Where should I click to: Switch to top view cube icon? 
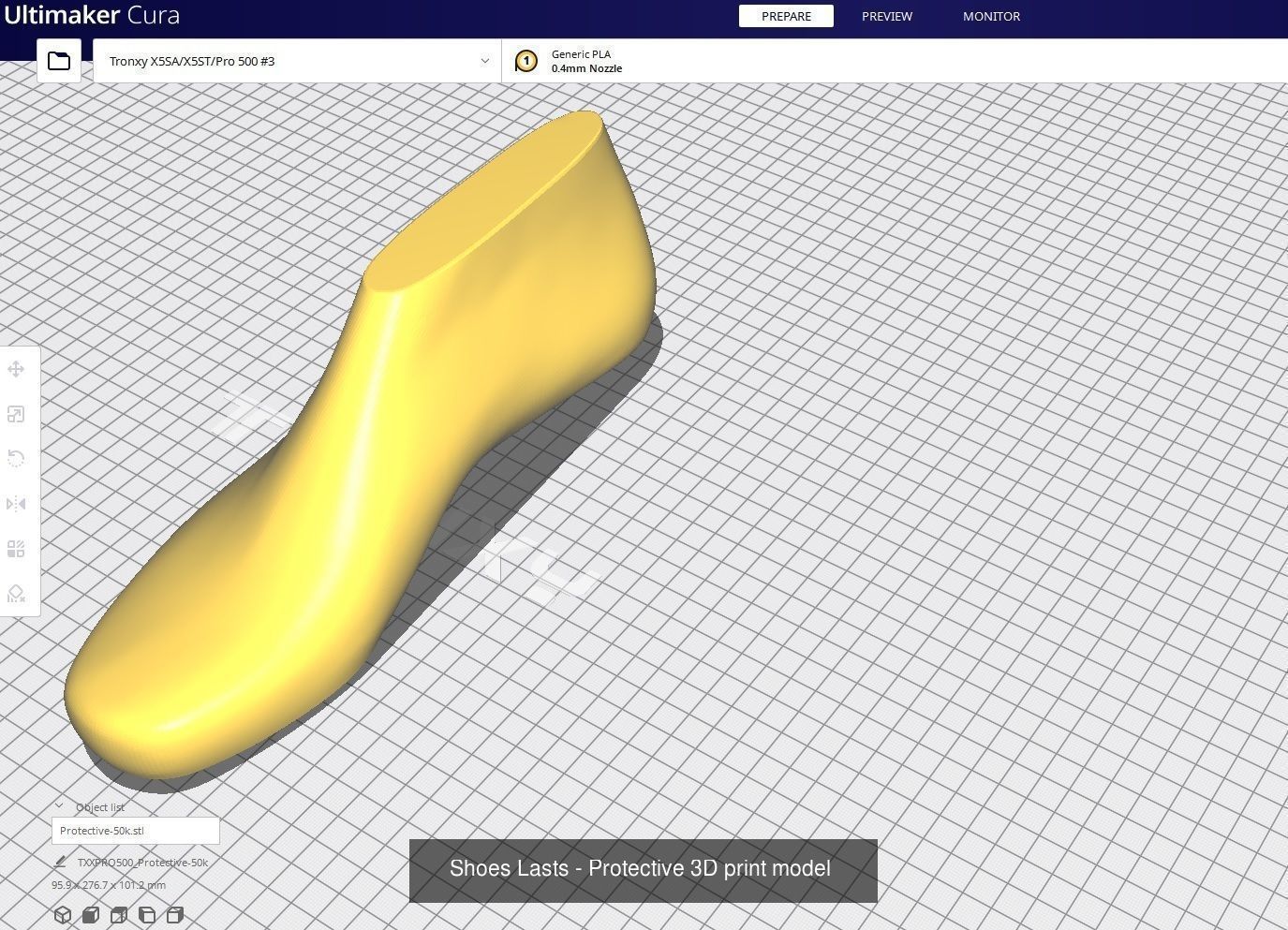pos(119,915)
